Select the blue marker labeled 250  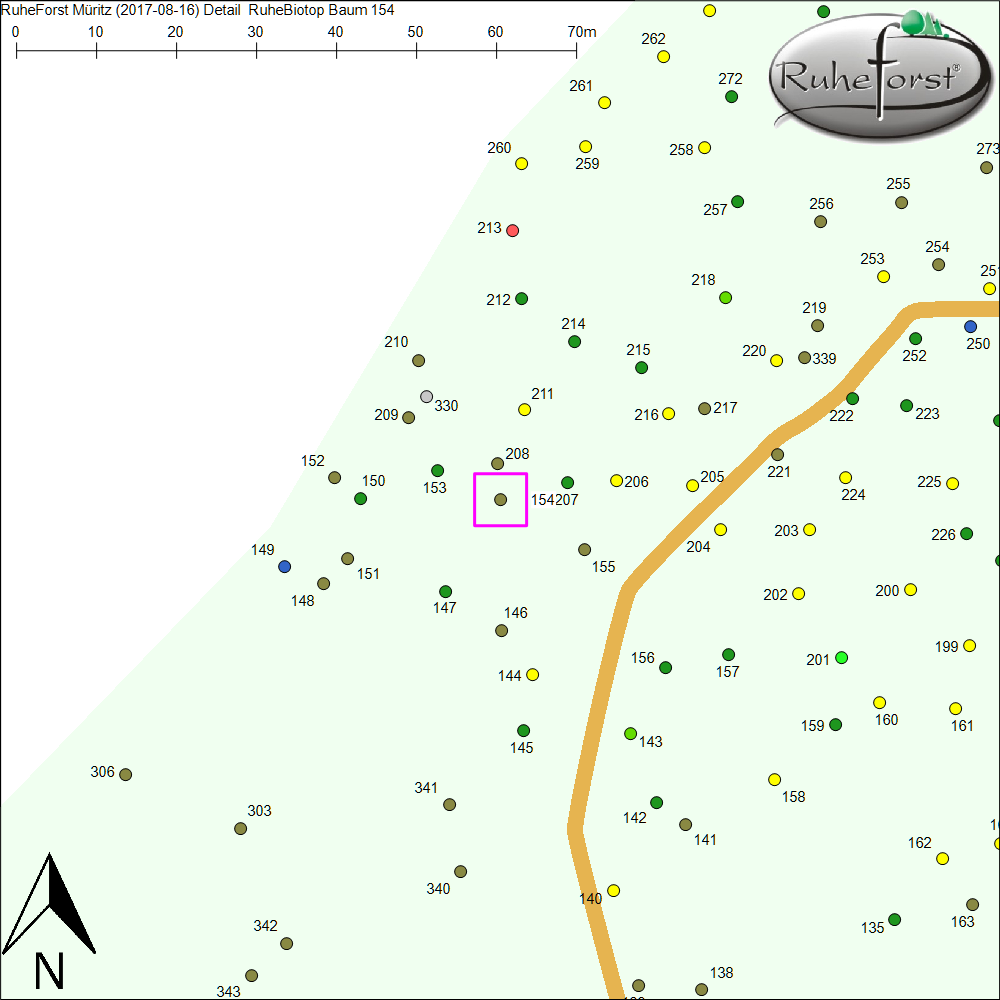(970, 326)
